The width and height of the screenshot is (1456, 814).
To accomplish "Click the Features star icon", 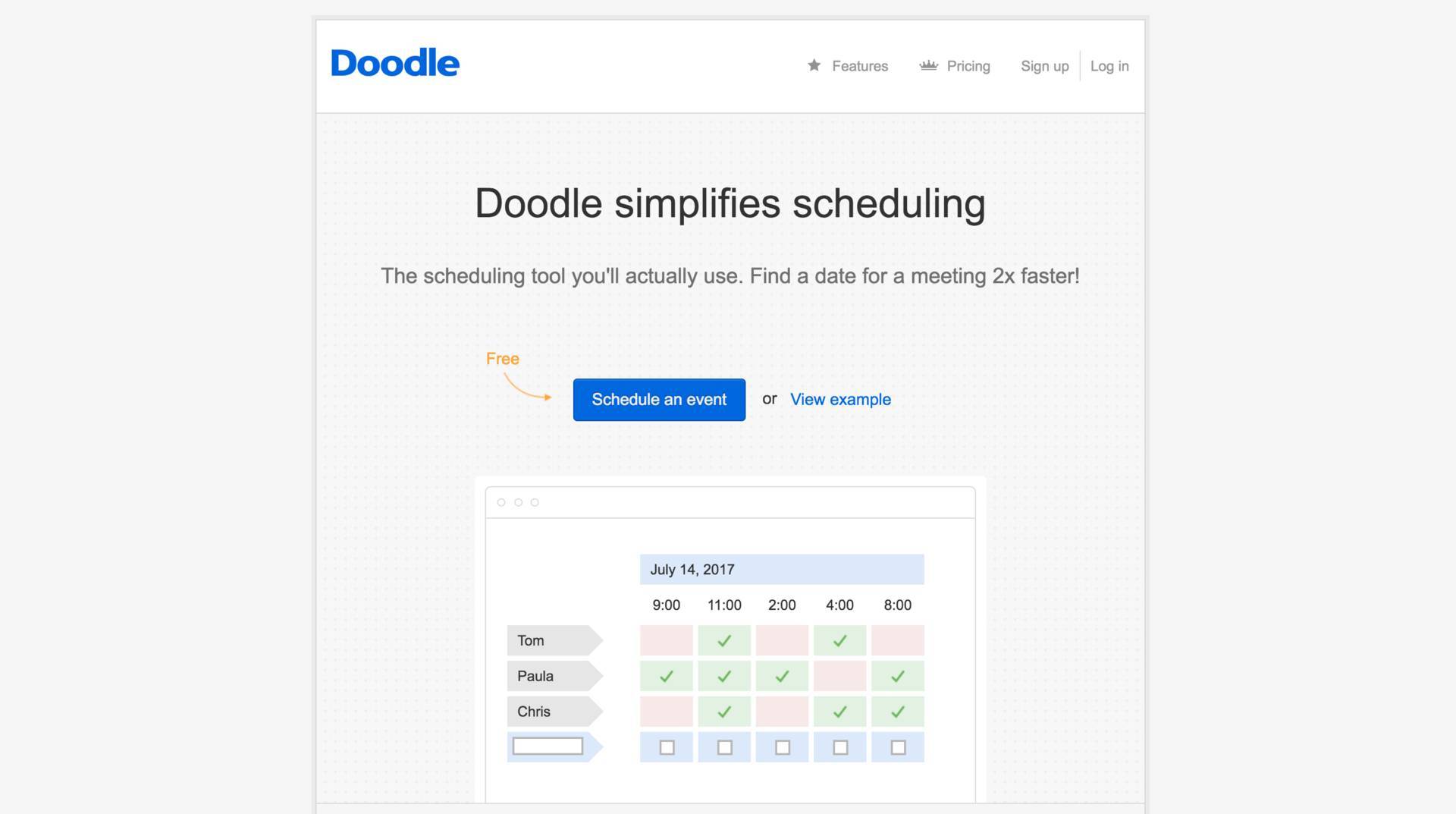I will coord(814,65).
